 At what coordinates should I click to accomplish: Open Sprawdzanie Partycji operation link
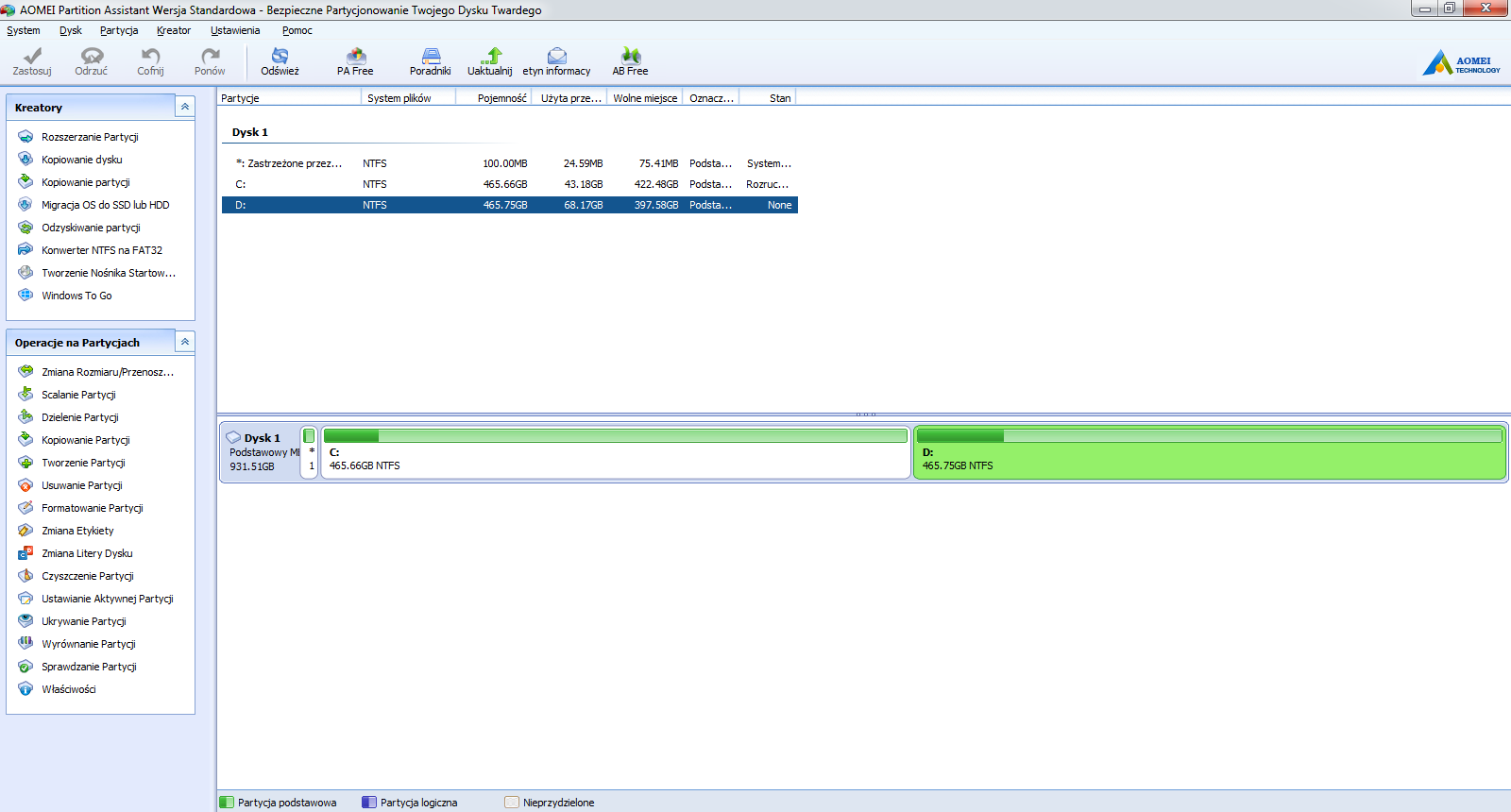89,667
